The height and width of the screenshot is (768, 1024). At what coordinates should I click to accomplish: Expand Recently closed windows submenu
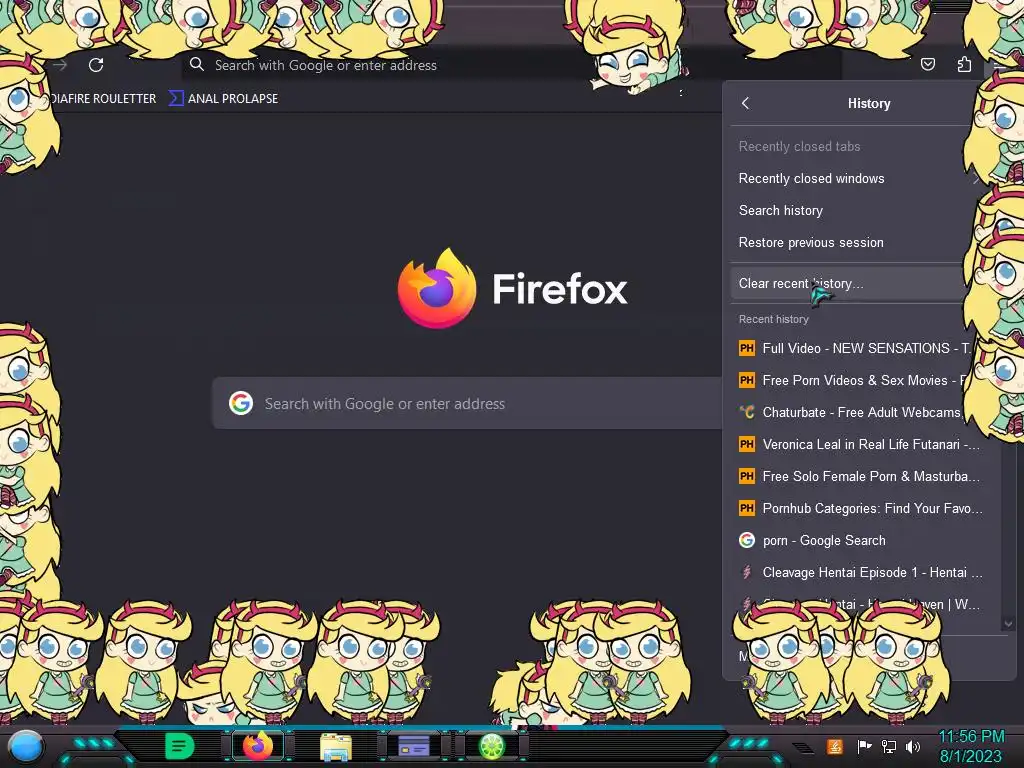856,178
